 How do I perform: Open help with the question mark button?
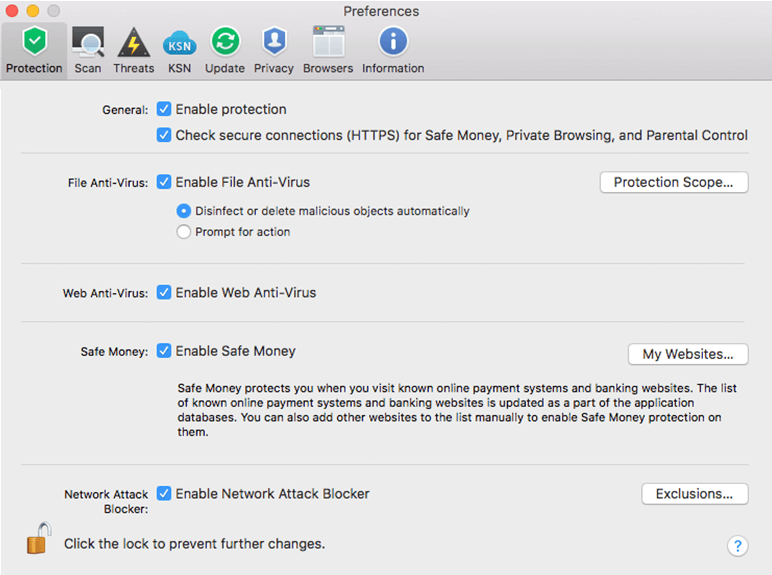738,545
